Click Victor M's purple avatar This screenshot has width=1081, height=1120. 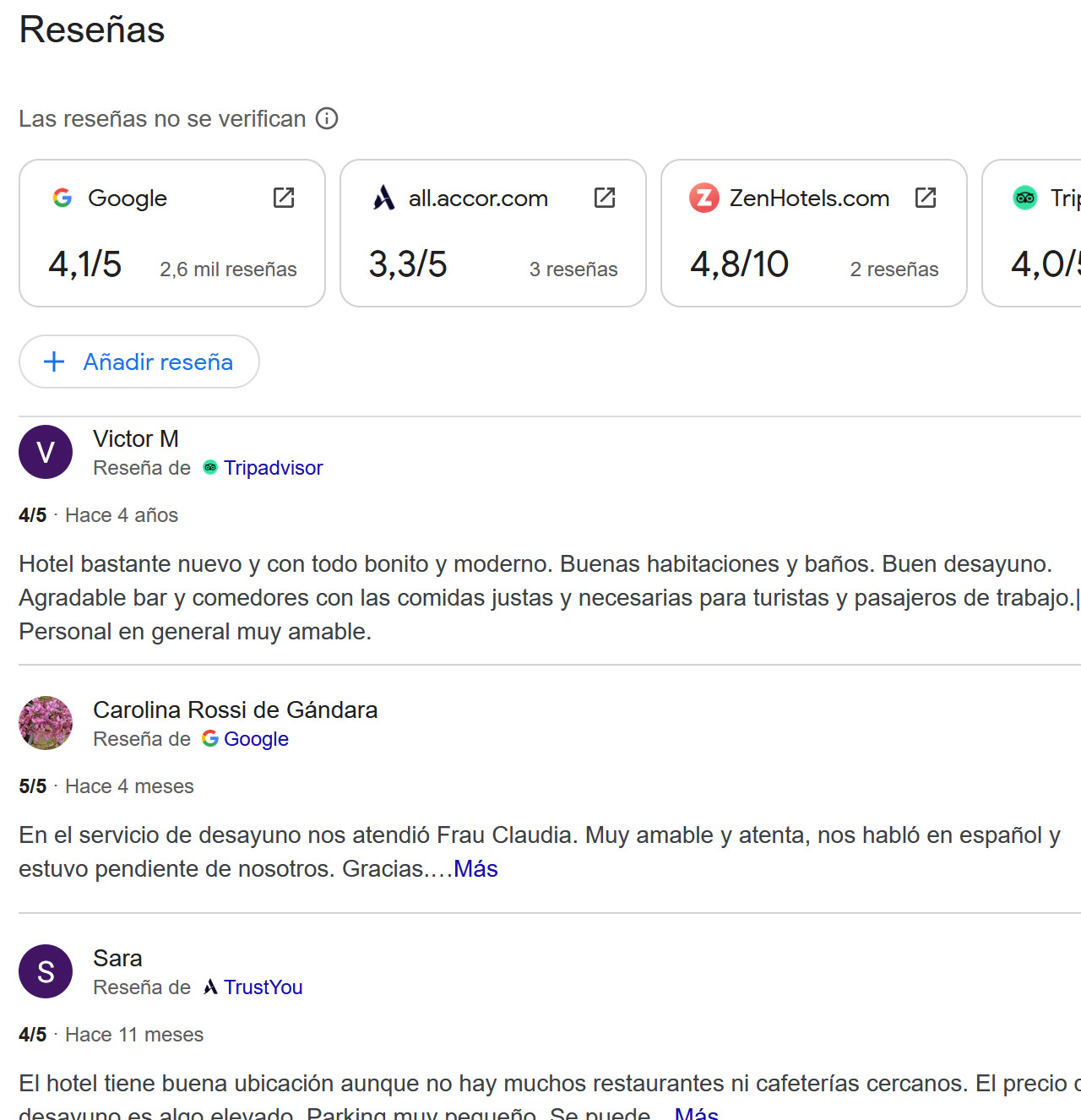[x=46, y=452]
